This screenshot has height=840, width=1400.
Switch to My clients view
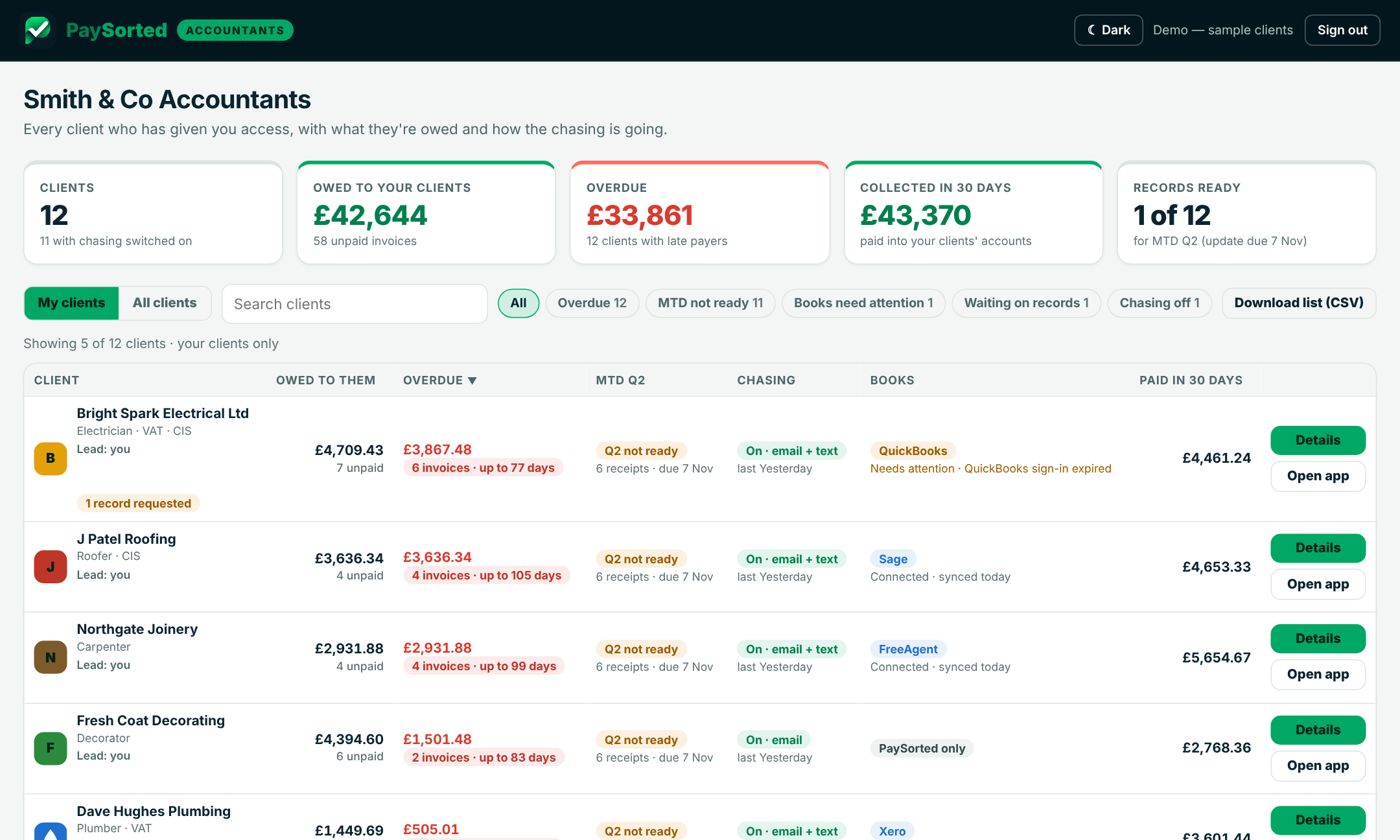71,303
